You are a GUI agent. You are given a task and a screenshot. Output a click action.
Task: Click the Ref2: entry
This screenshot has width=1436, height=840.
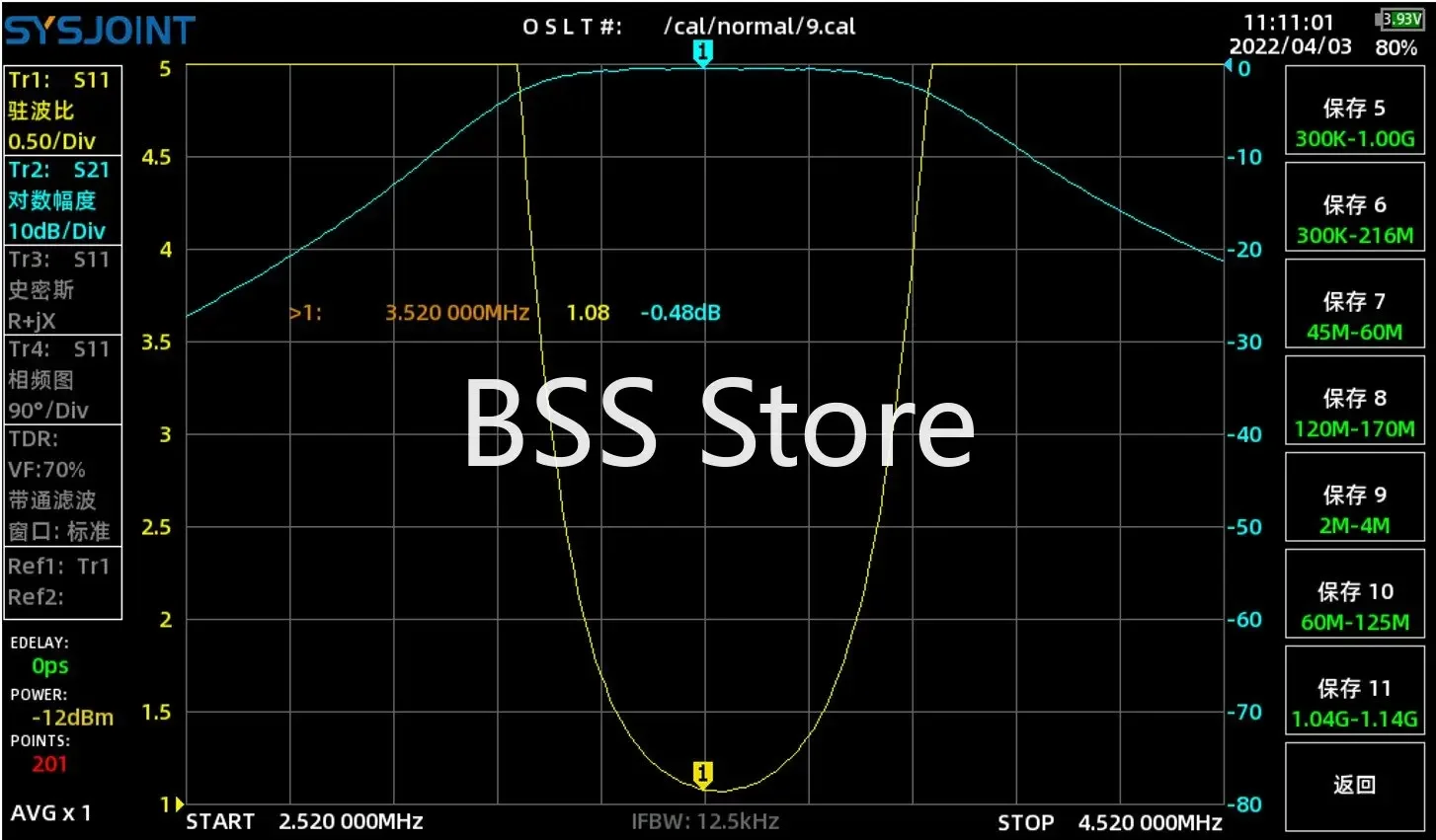tap(36, 597)
